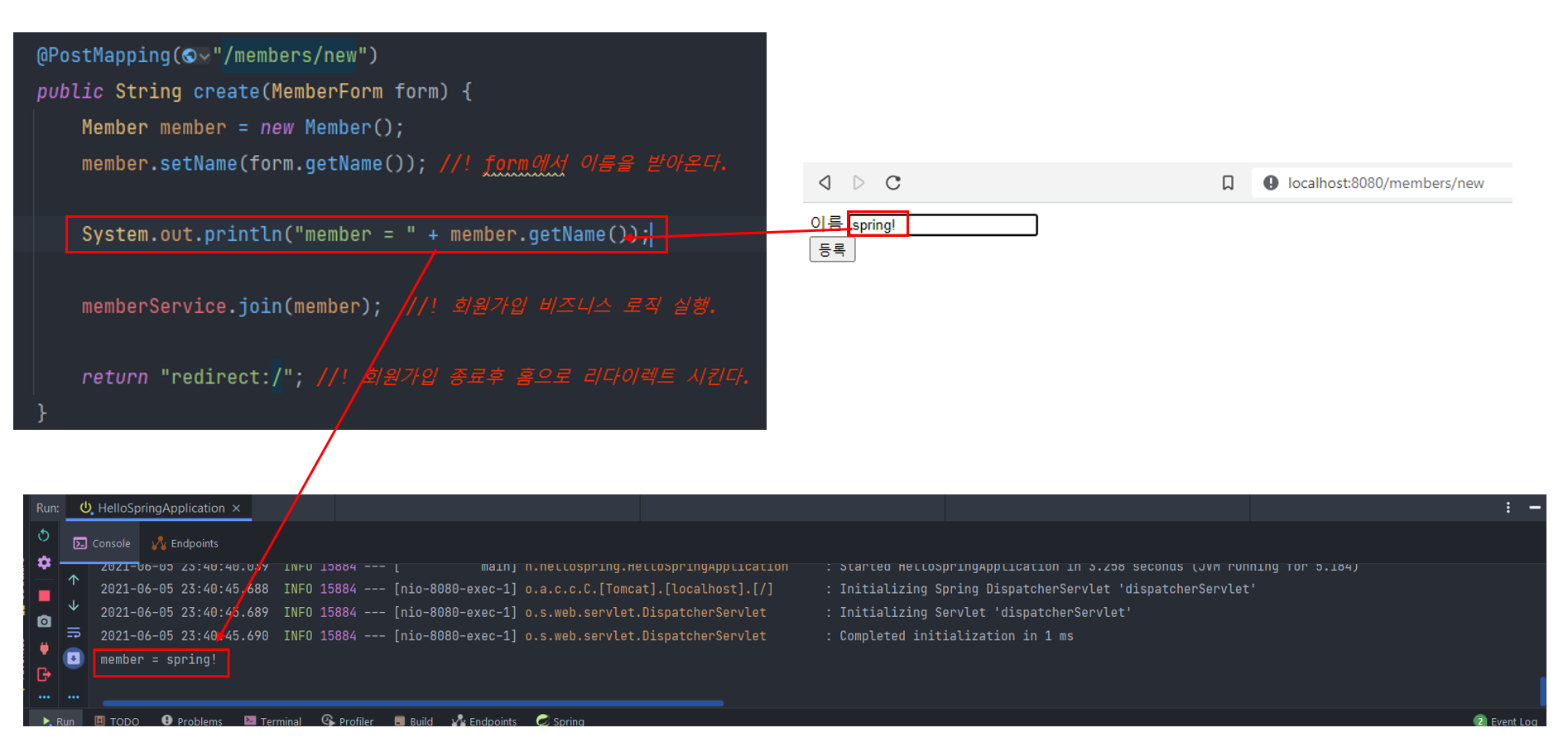This screenshot has height=747, width=1568.
Task: Go back in the browser
Action: click(825, 183)
